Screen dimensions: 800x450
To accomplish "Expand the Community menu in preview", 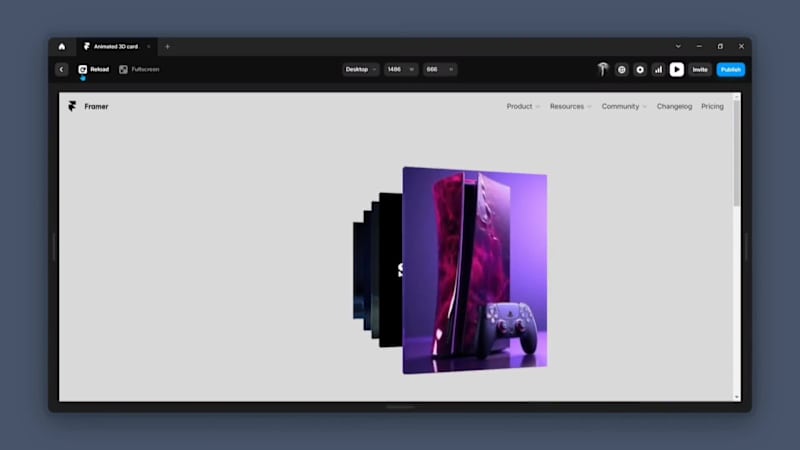I will tap(624, 106).
